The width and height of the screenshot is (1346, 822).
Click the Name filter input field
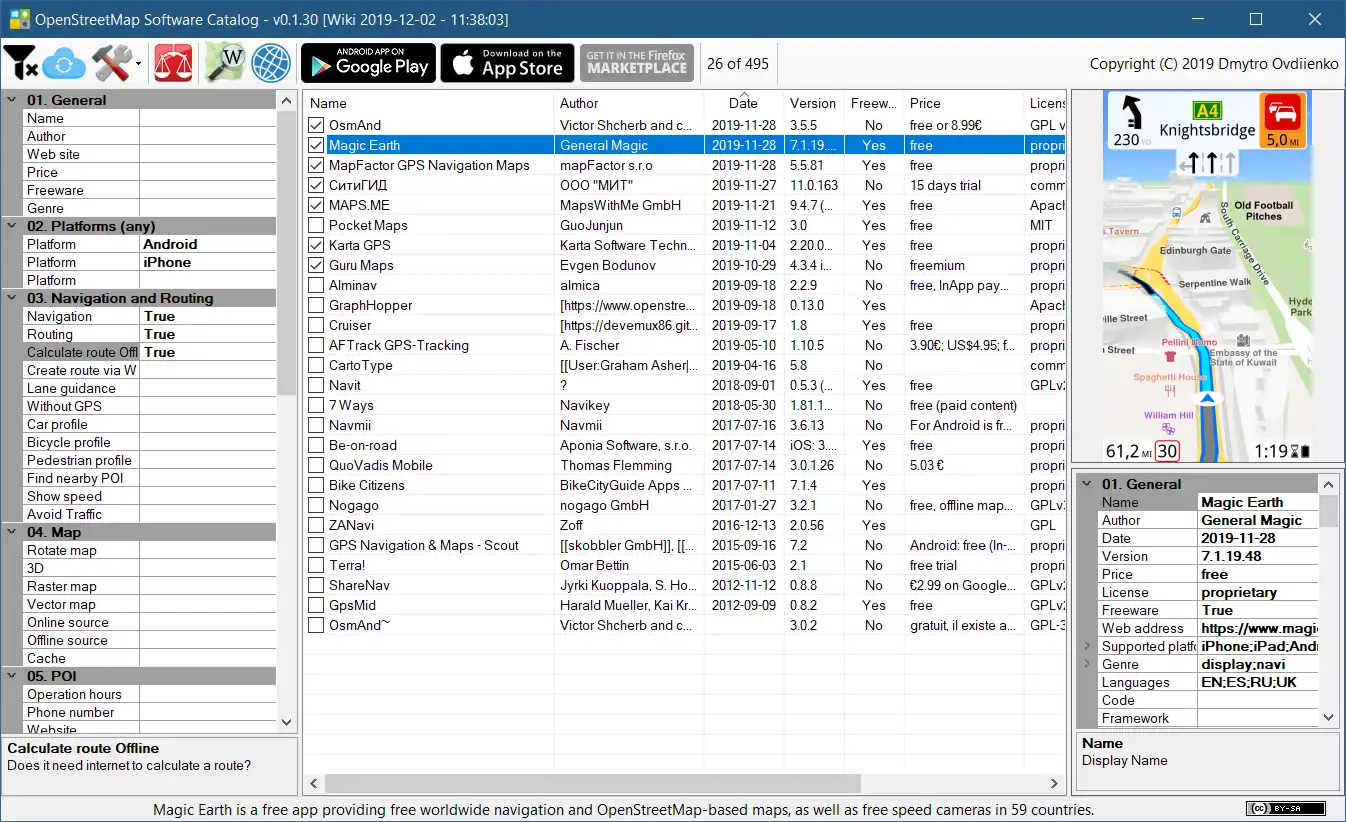coord(207,118)
